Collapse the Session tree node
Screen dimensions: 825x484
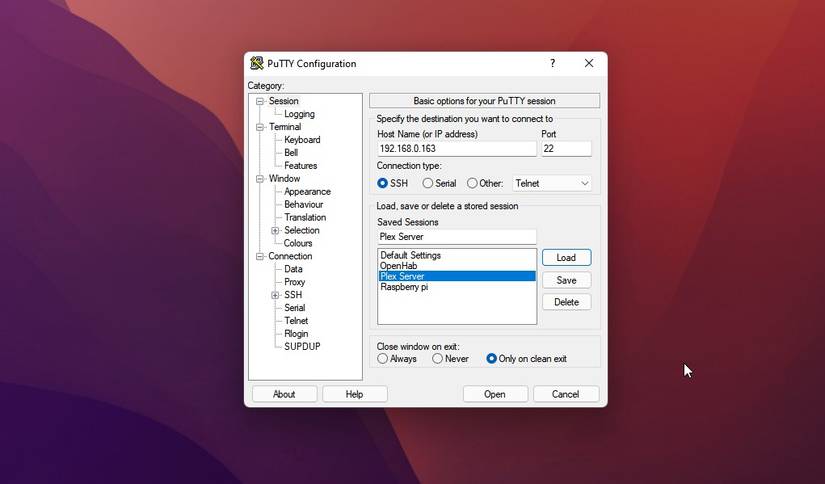pyautogui.click(x=260, y=101)
